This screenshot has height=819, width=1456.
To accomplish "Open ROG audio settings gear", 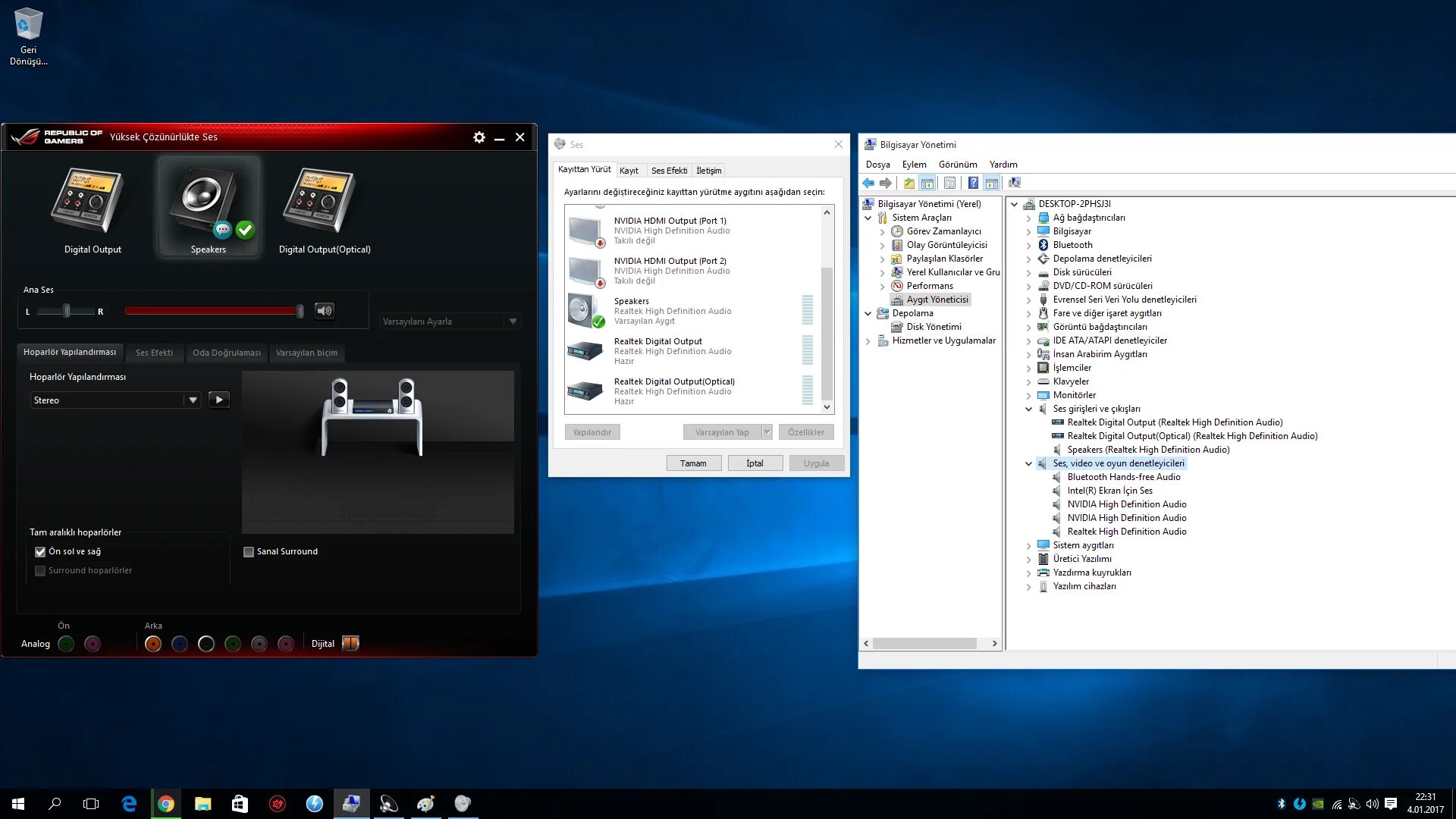I will click(479, 137).
